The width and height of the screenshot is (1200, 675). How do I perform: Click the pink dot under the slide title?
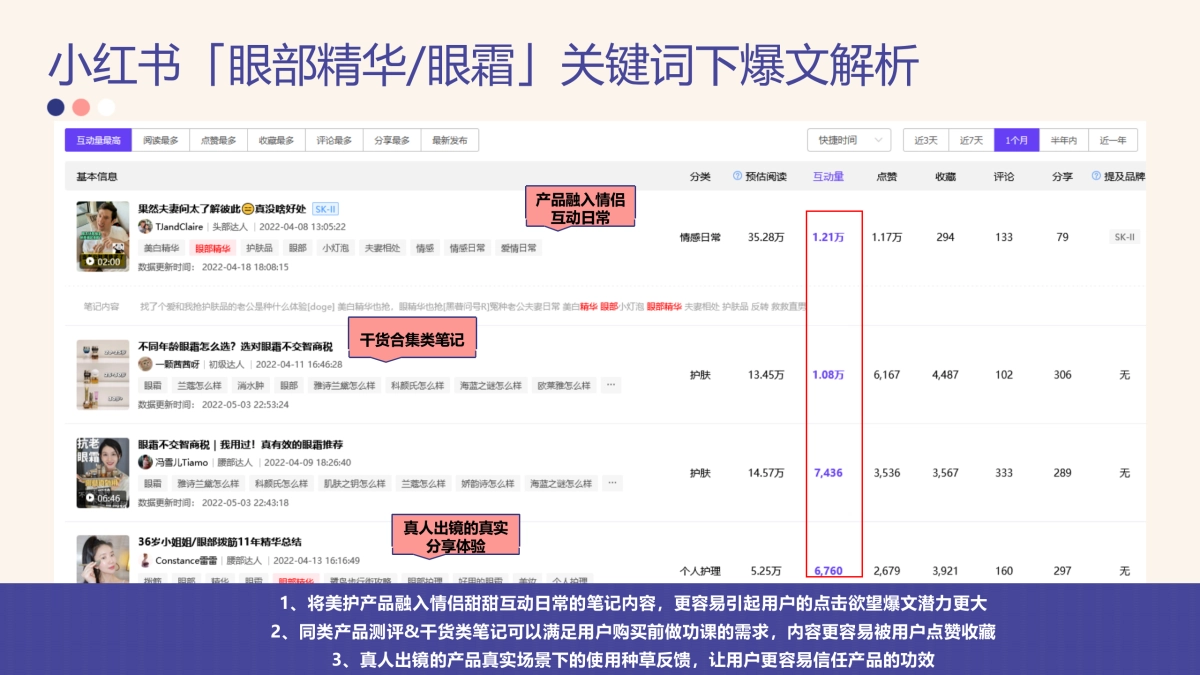coord(81,105)
